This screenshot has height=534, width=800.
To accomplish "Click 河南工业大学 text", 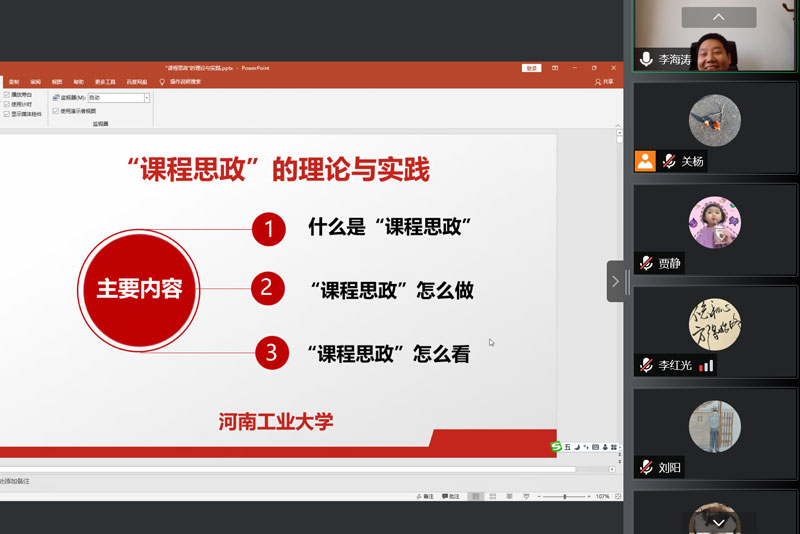I will 276,422.
